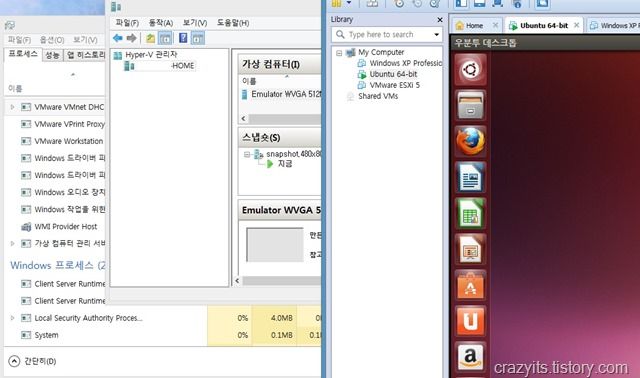640x378 pixels.
Task: Open Ubuntu Dash home launcher icon
Action: click(x=470, y=70)
